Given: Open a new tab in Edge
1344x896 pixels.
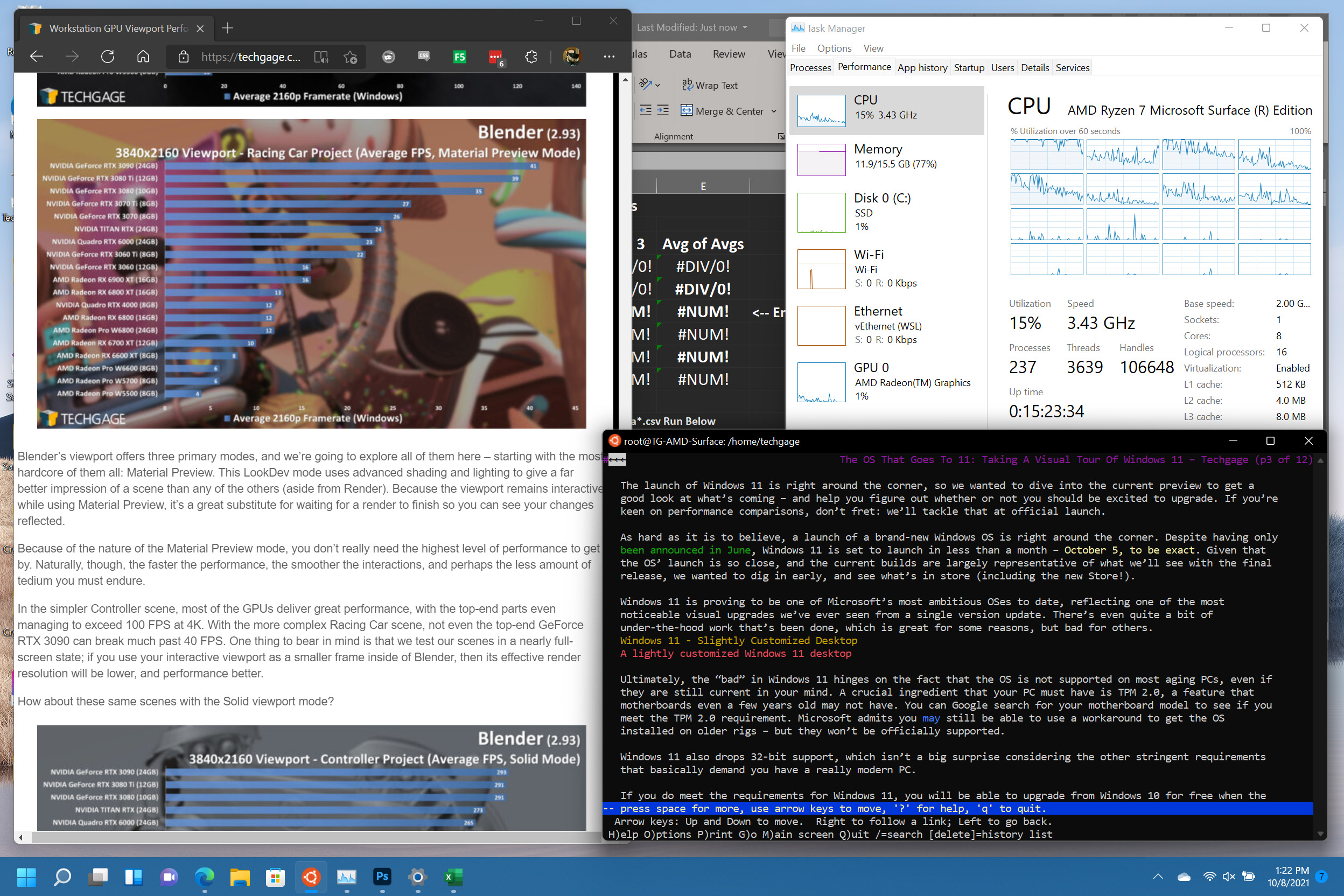Looking at the screenshot, I should [227, 28].
